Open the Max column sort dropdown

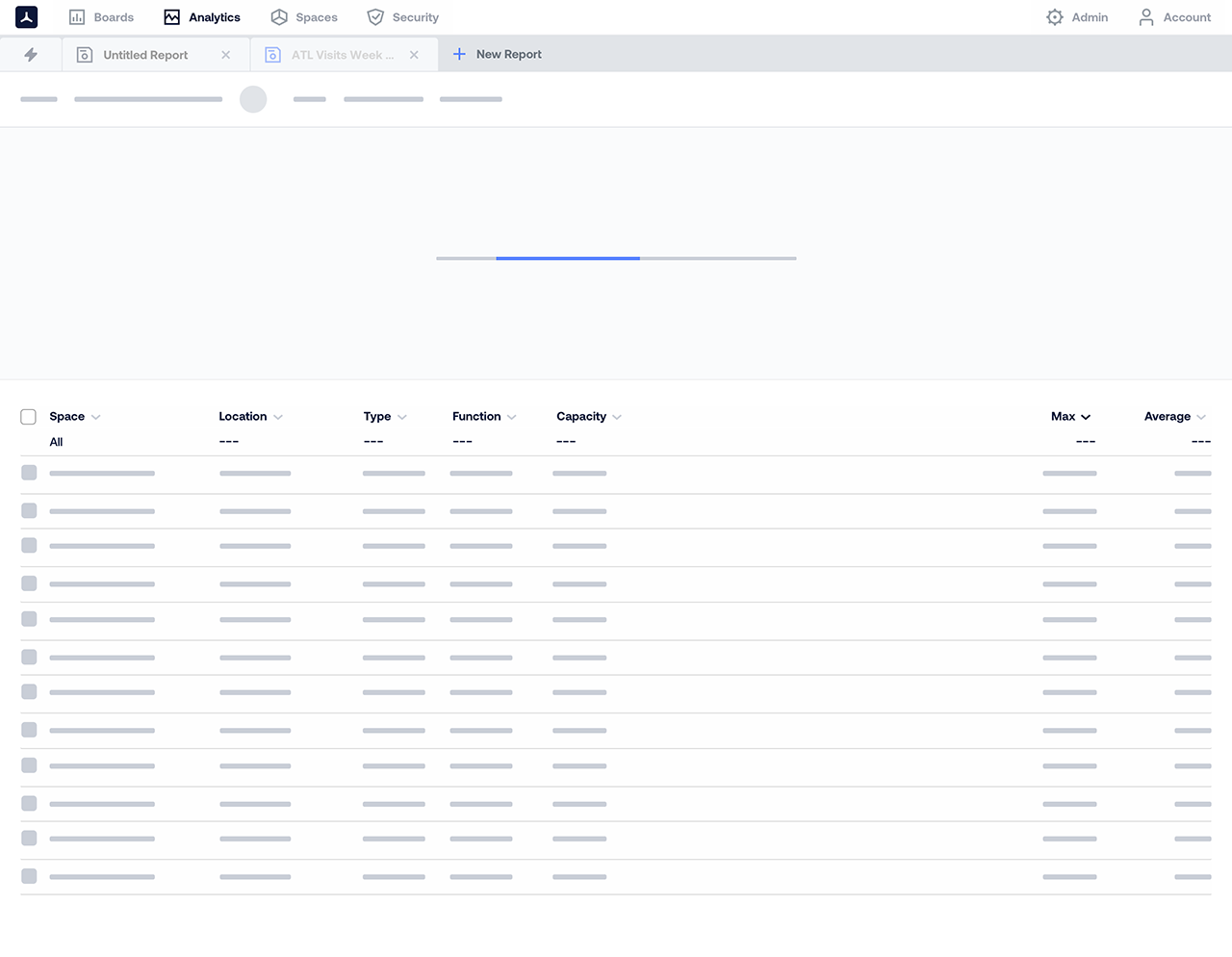[x=1086, y=417]
